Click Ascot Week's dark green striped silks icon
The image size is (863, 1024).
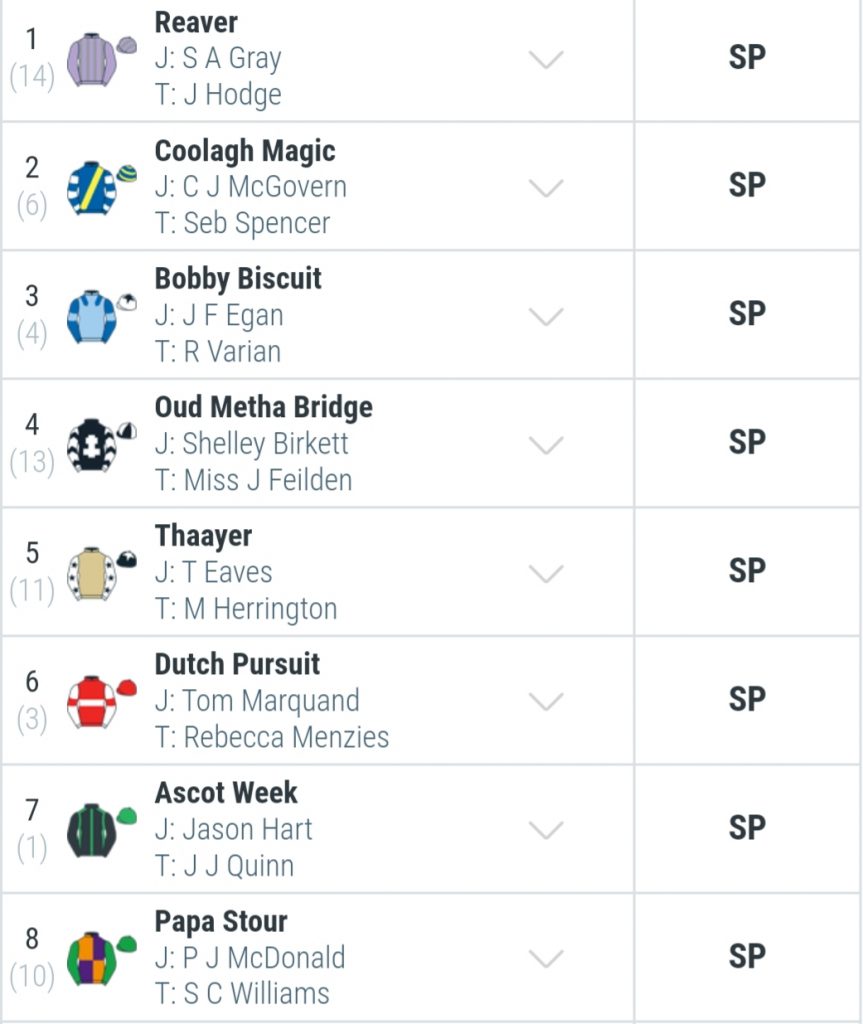pyautogui.click(x=101, y=831)
